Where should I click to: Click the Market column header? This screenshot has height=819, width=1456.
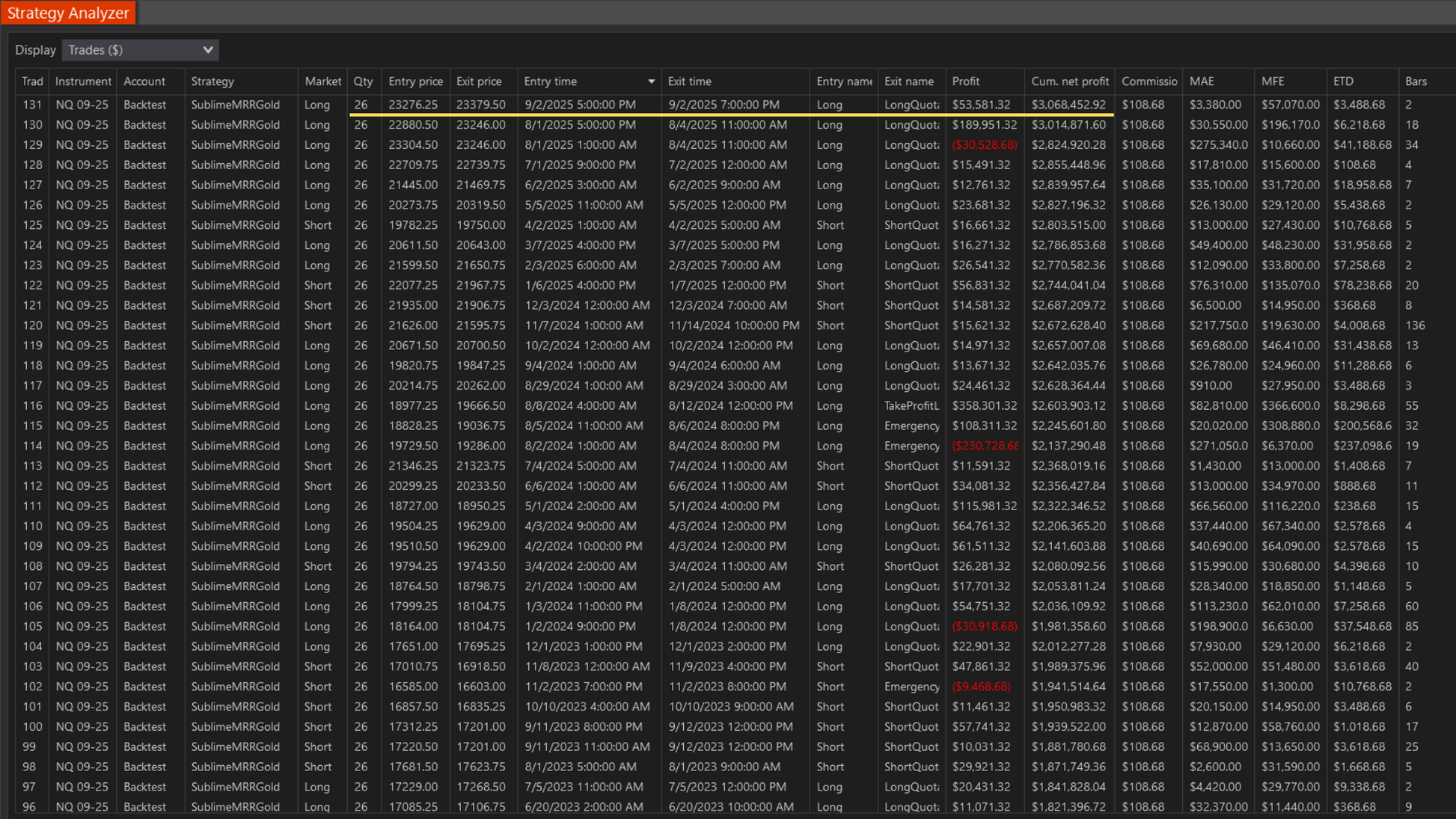[322, 82]
